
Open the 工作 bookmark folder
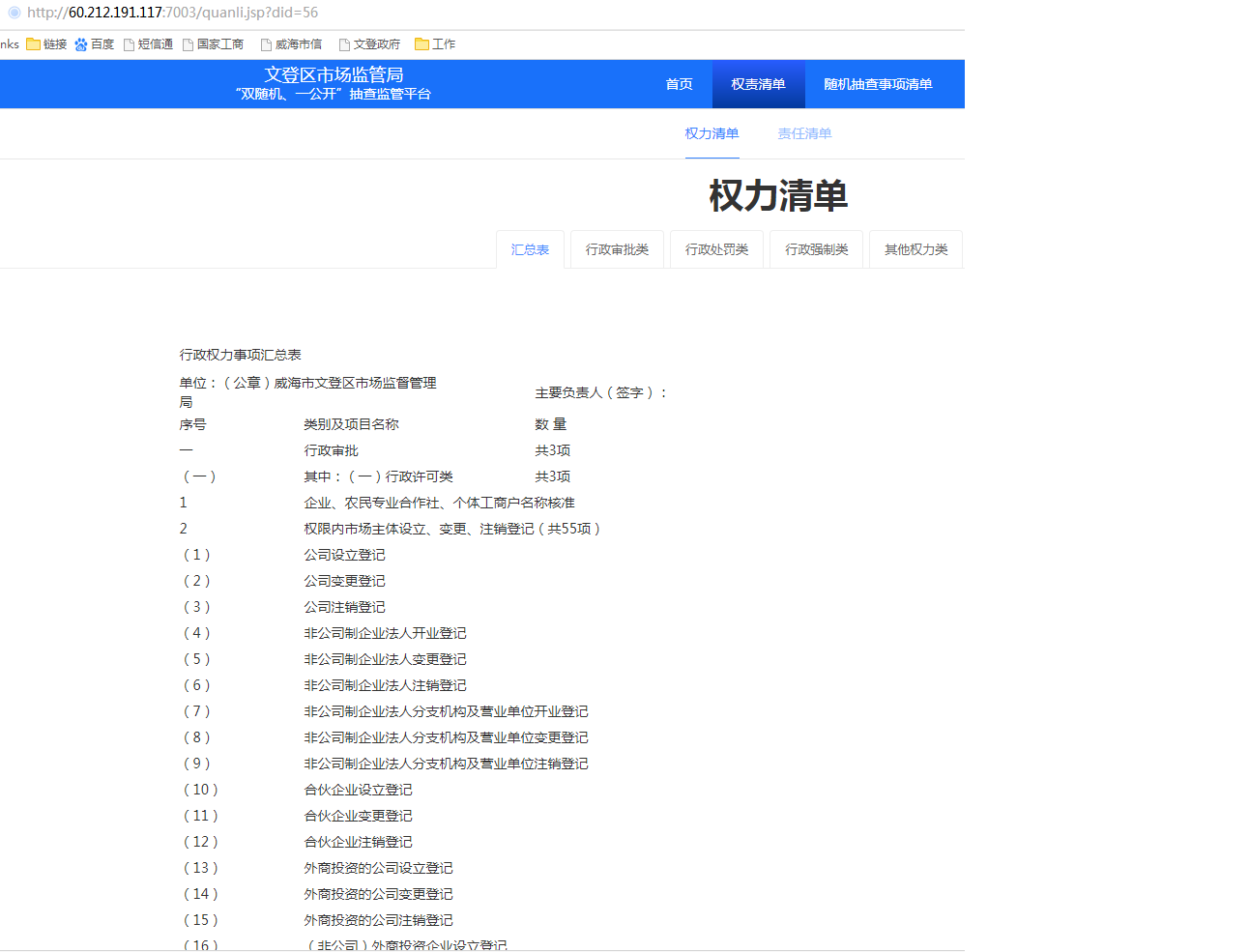[x=435, y=44]
